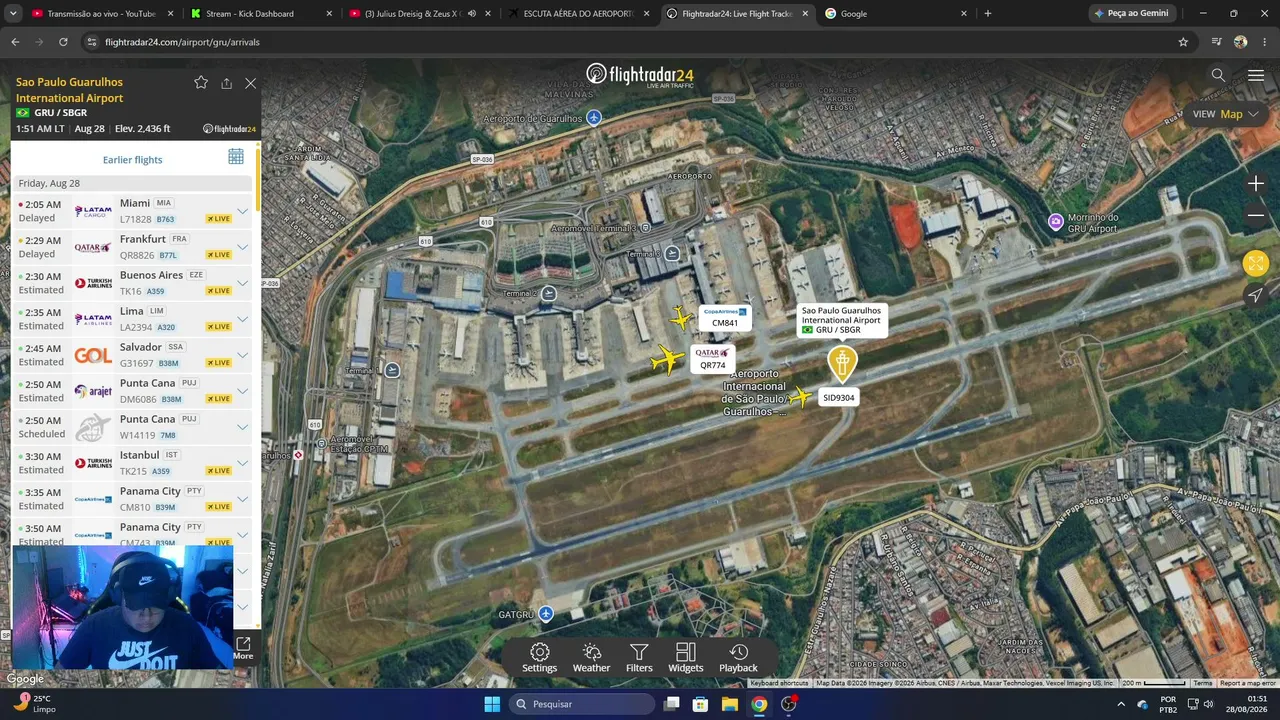Reload the flightradar24 page
Viewport: 1280px width, 720px height.
63,42
